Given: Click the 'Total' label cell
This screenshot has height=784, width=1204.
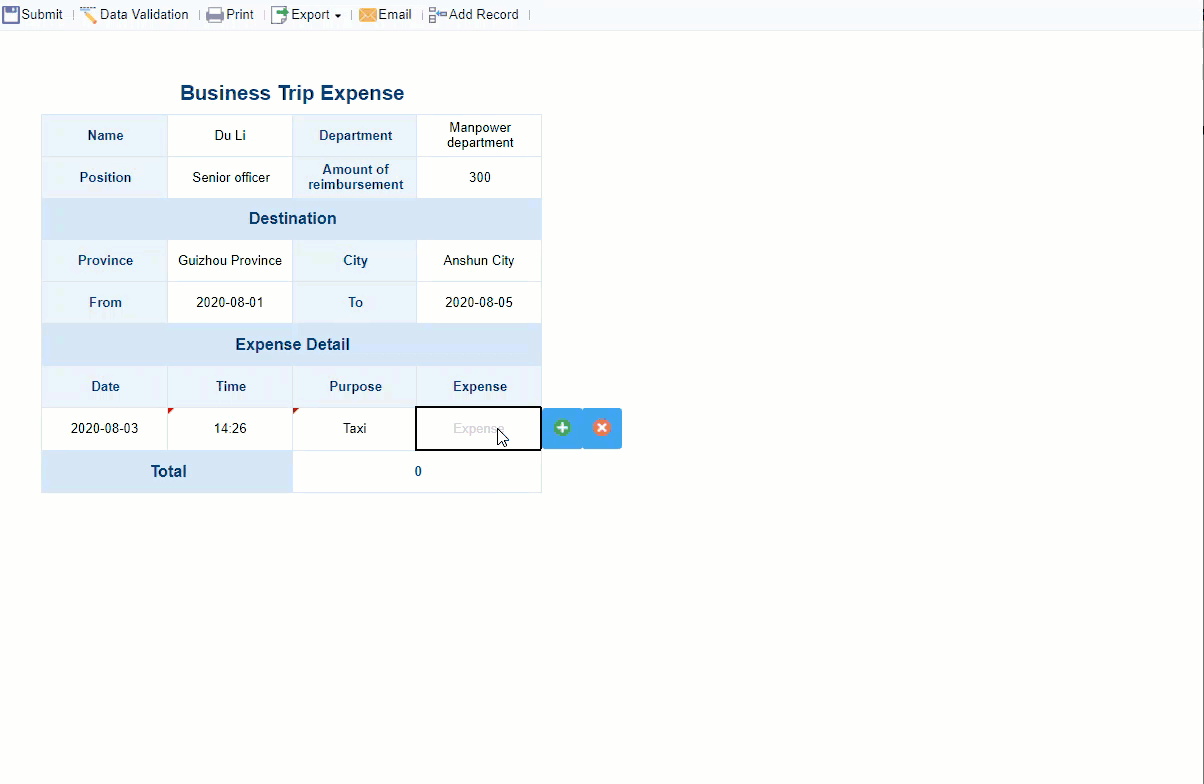Looking at the screenshot, I should pyautogui.click(x=168, y=471).
